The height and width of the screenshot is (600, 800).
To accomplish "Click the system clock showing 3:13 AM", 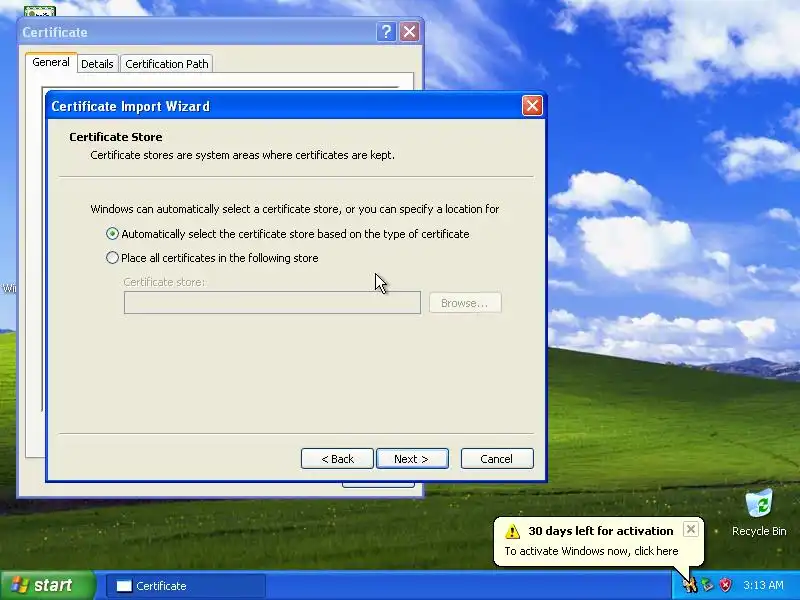I will click(763, 585).
